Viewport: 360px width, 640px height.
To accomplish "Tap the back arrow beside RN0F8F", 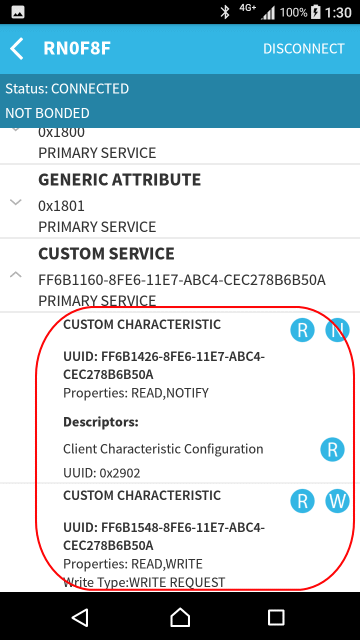I will pyautogui.click(x=17, y=49).
